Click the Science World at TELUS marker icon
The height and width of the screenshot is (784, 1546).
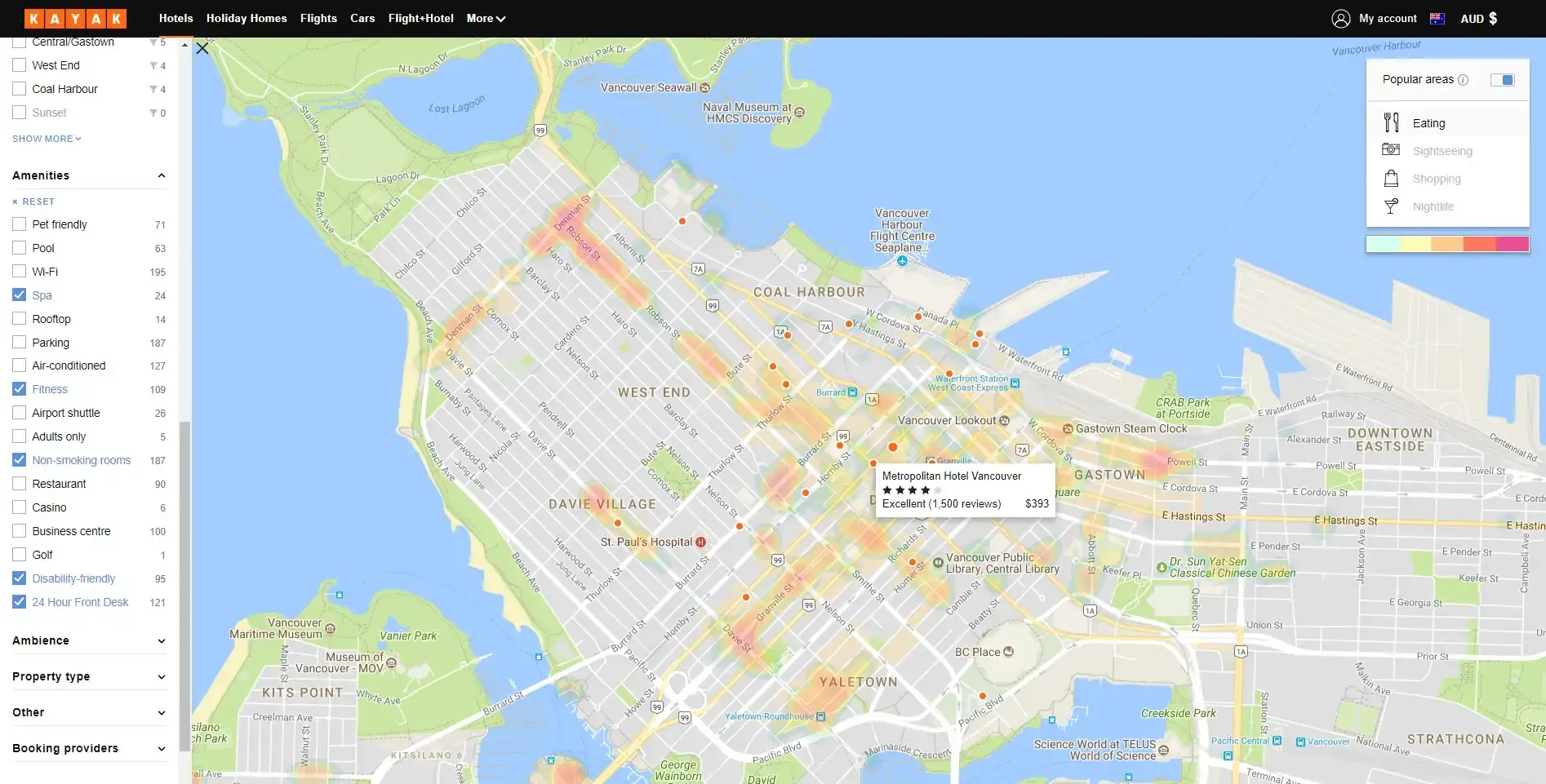[x=1163, y=750]
